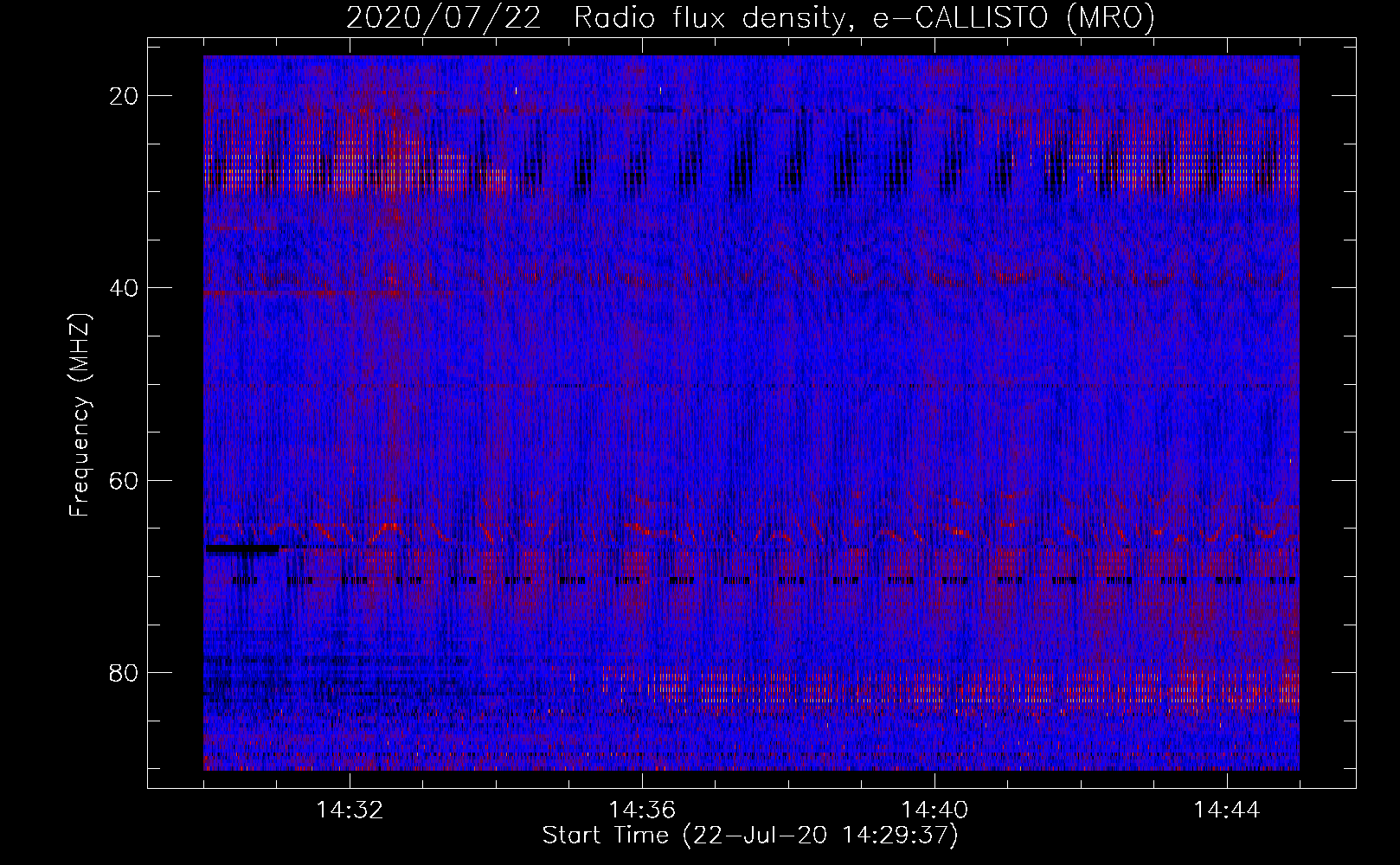
Task: Click the 40 frequency tick label
Action: pyautogui.click(x=125, y=288)
